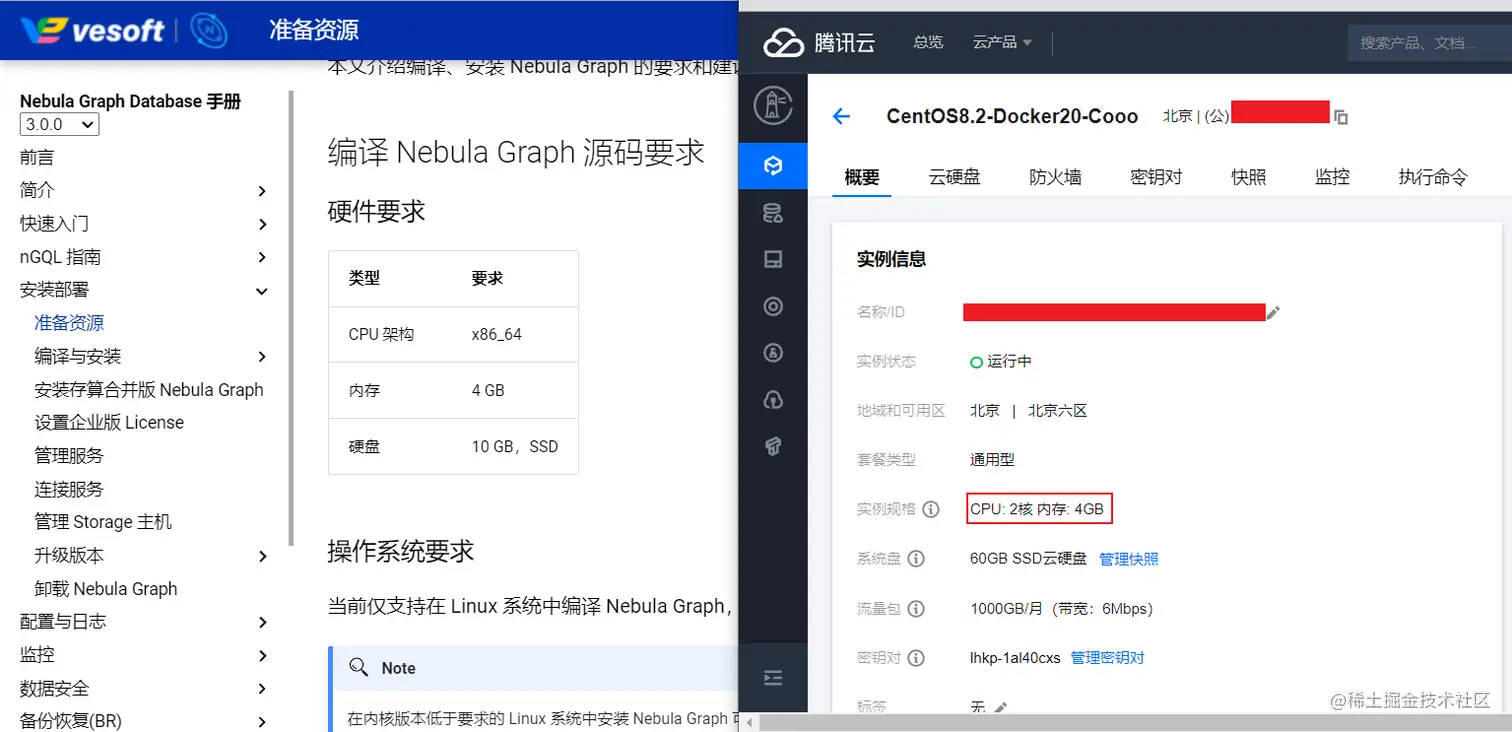The image size is (1512, 732).
Task: Expand the 监控 section chevron in docs sidebar
Action: [x=262, y=656]
